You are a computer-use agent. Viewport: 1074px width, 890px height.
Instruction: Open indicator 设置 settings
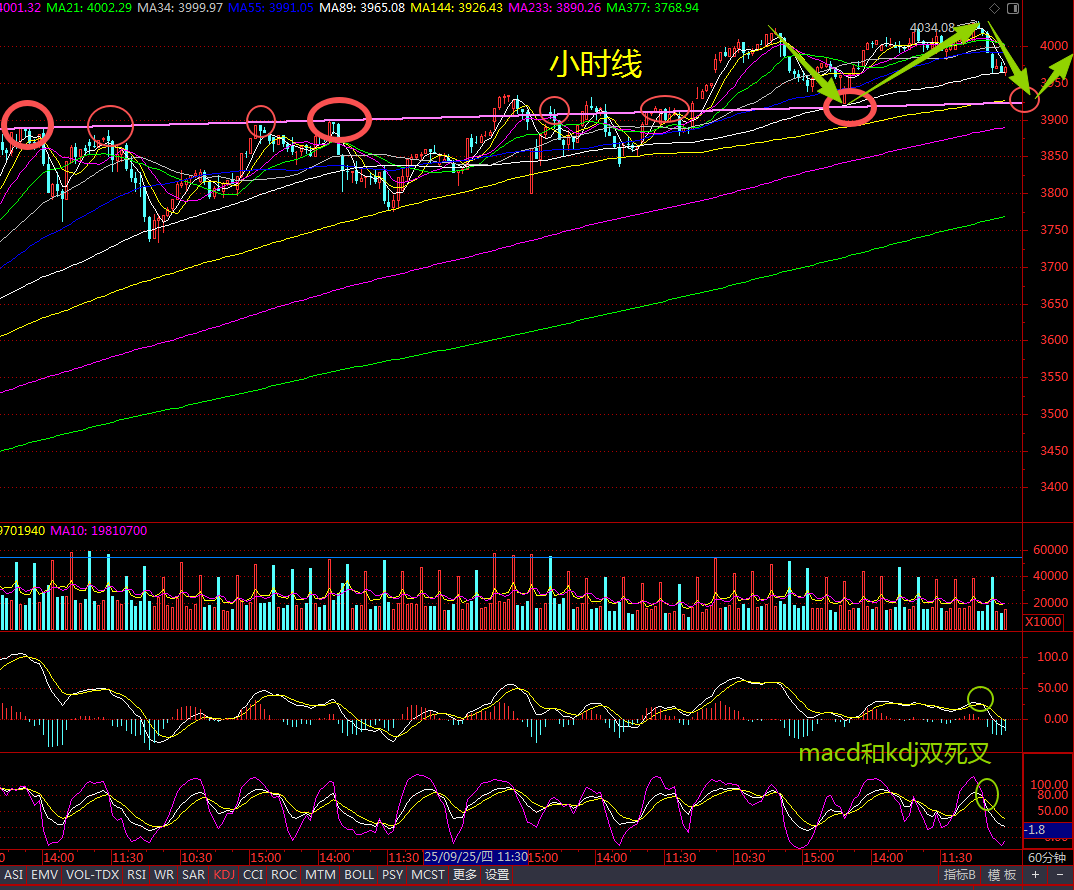coord(497,875)
